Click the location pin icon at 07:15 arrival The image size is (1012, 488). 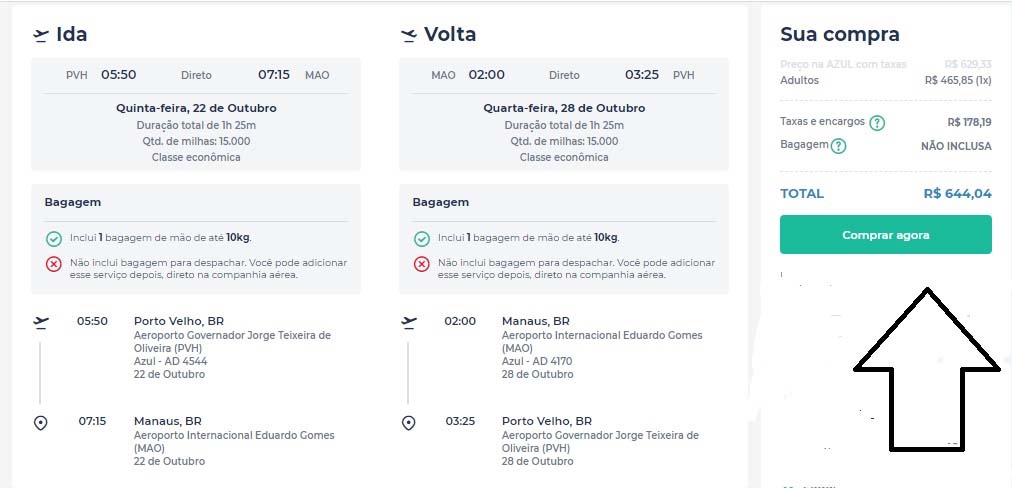pos(41,423)
